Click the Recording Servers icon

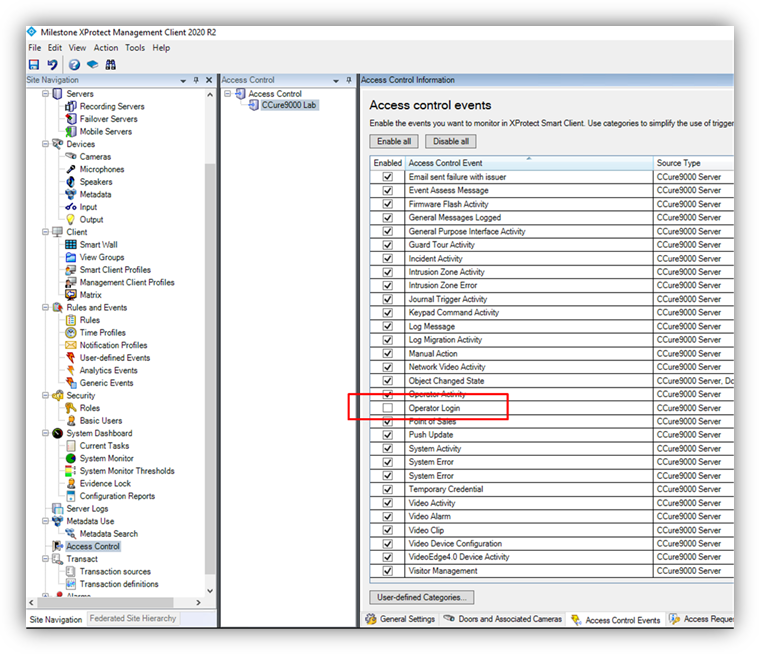pos(71,106)
